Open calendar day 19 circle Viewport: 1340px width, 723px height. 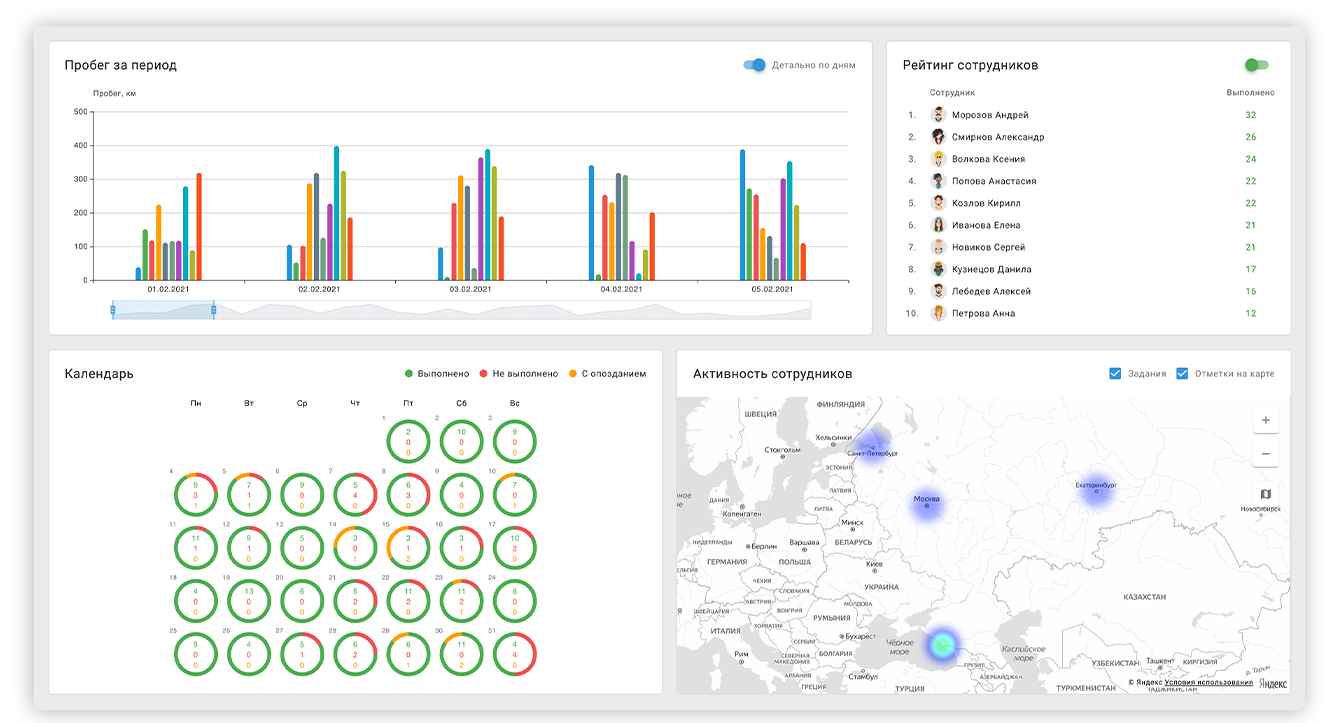pyautogui.click(x=249, y=601)
